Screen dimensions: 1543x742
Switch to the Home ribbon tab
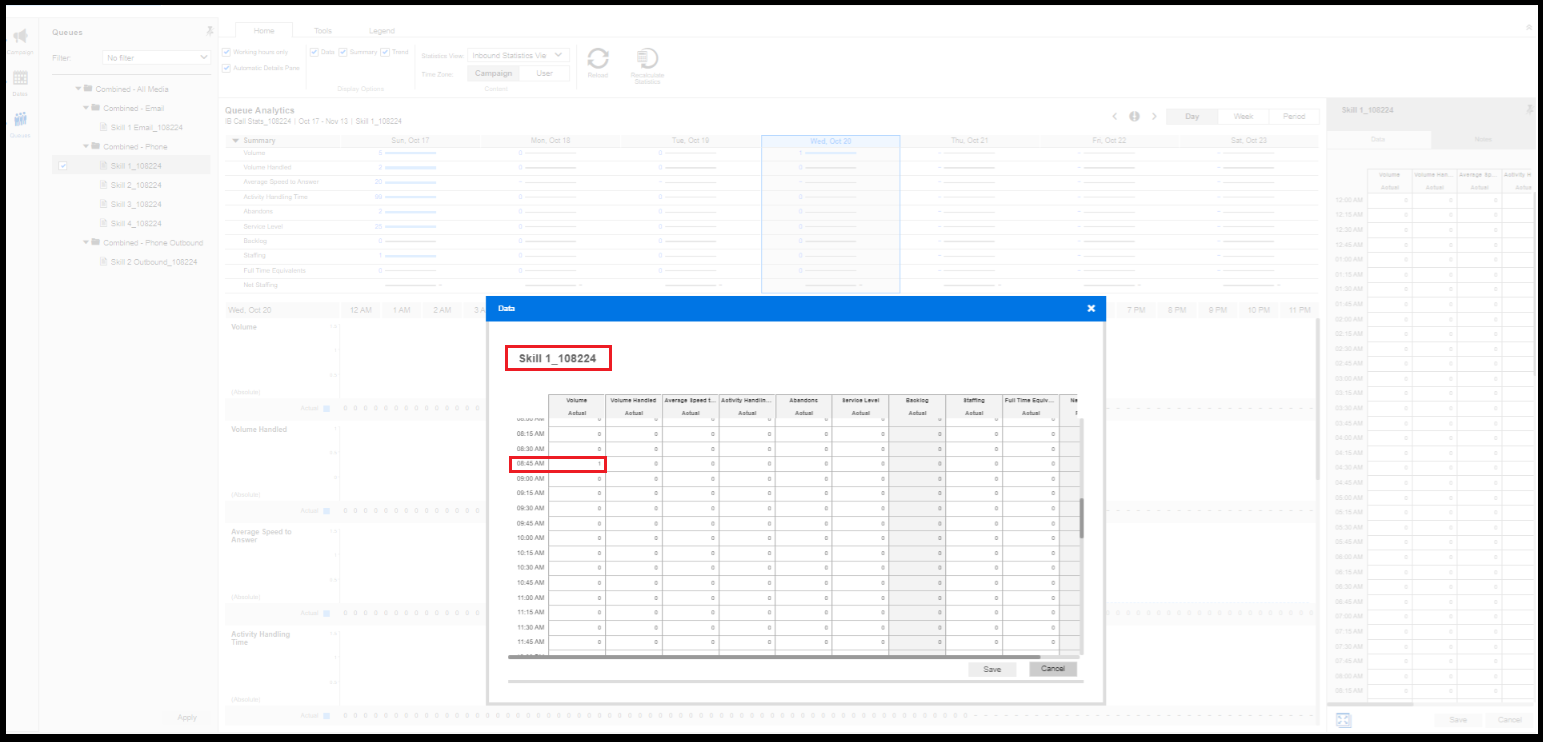[264, 31]
